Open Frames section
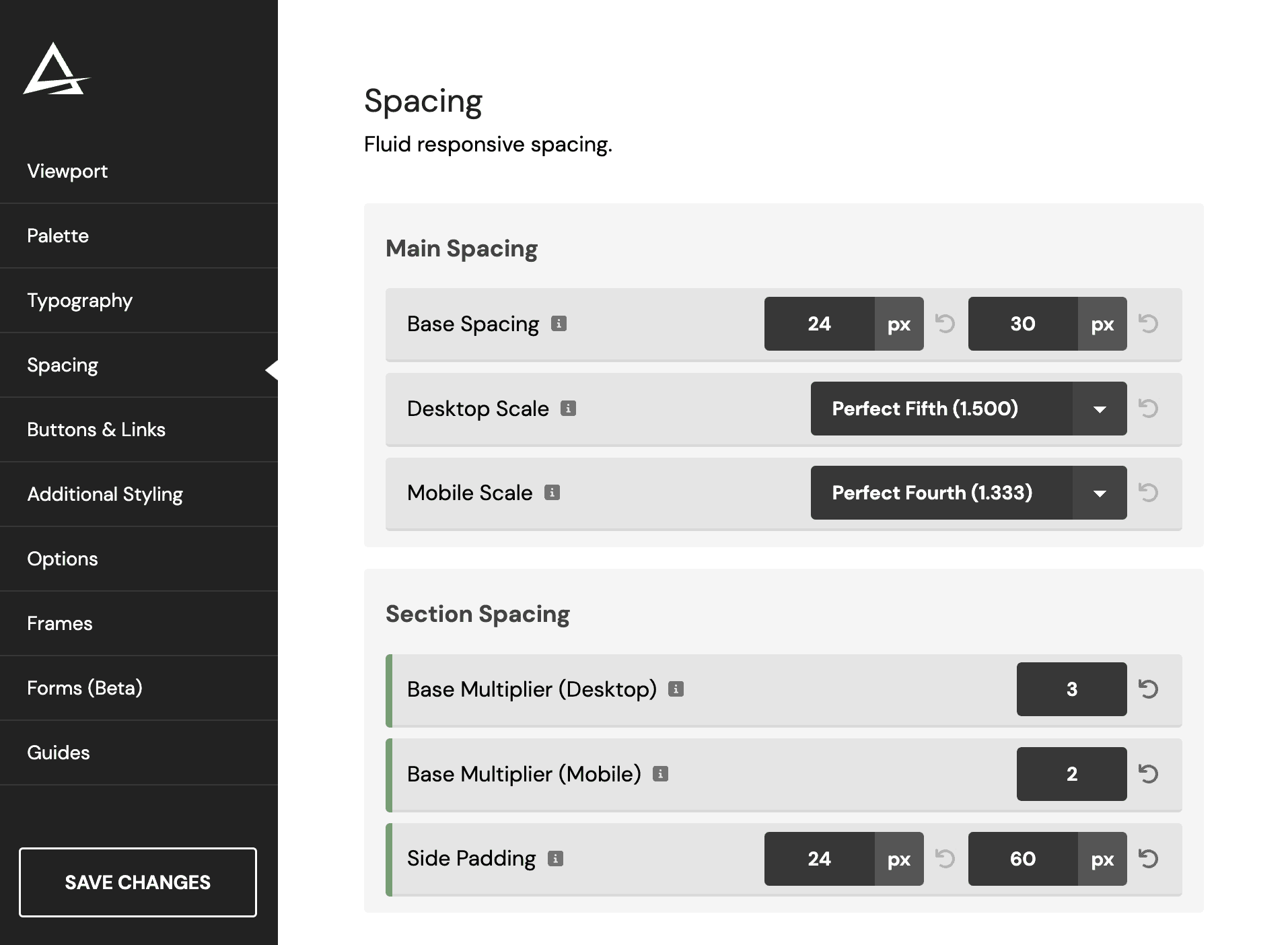 pyautogui.click(x=139, y=623)
